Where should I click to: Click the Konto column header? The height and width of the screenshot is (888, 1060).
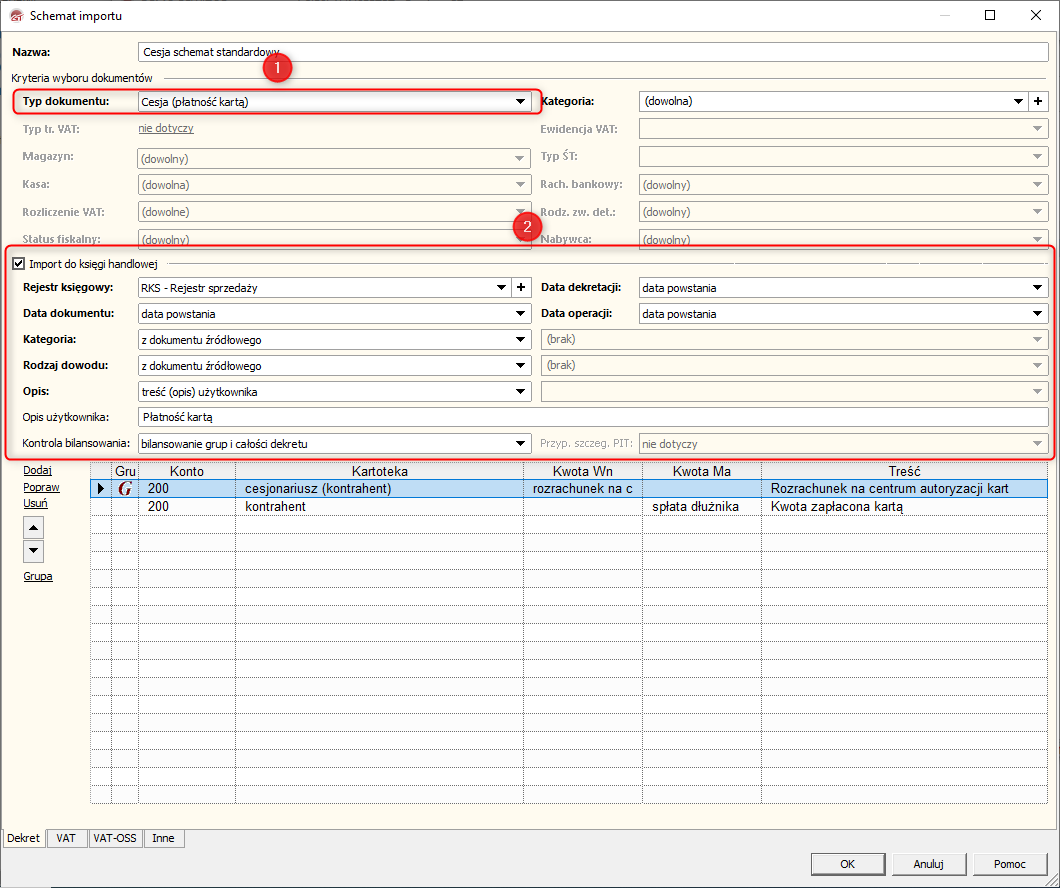[187, 471]
